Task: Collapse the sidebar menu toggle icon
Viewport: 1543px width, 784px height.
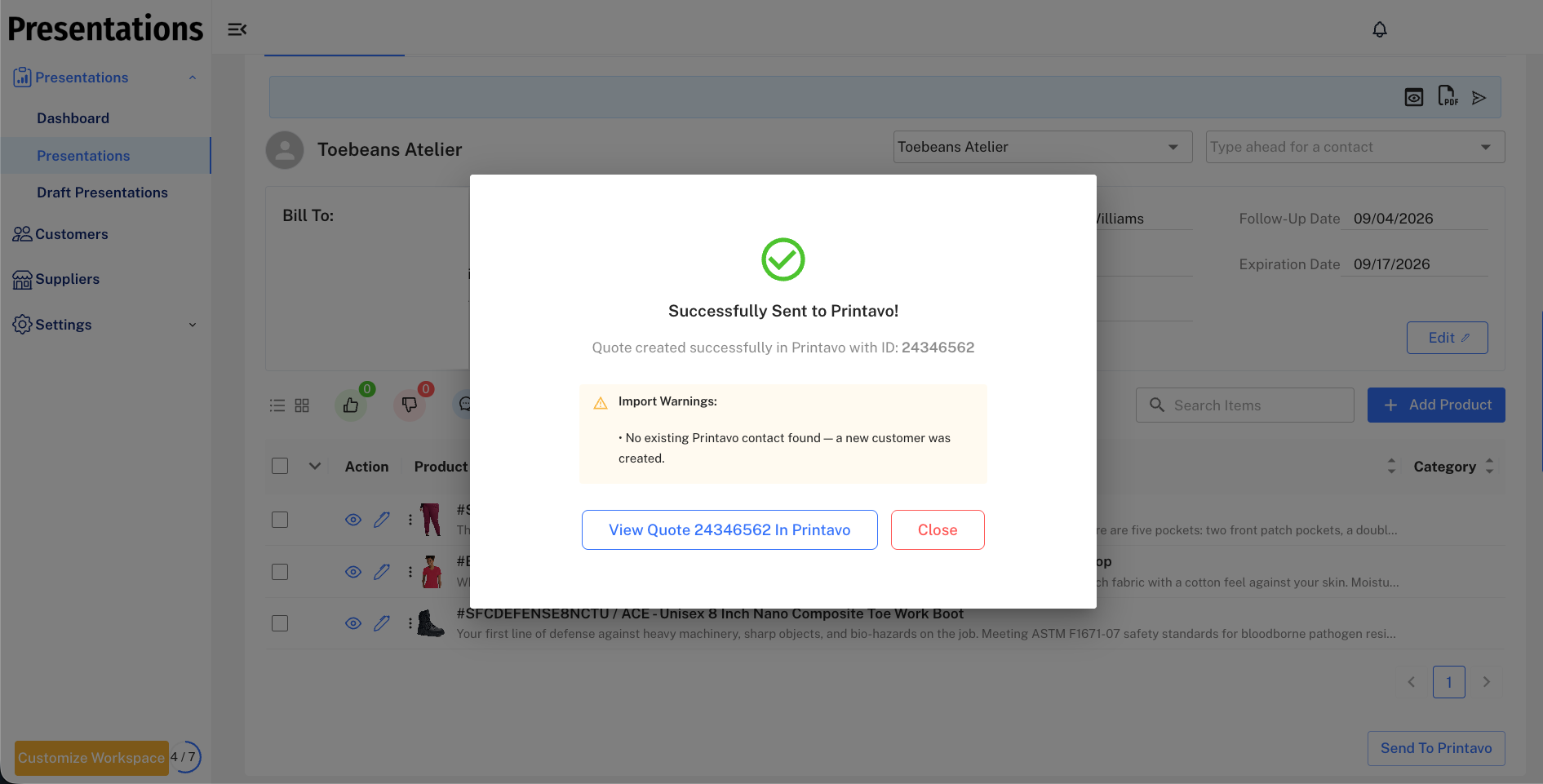Action: (237, 29)
